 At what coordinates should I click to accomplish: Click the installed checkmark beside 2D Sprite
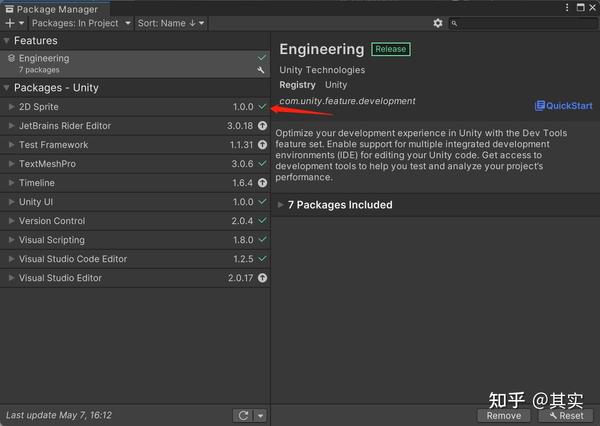[x=262, y=106]
